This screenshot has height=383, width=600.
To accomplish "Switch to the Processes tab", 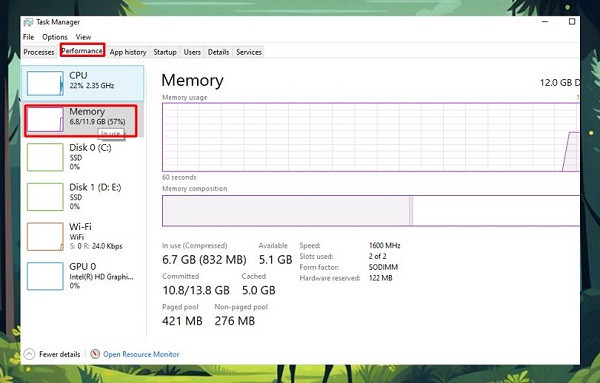I will pyautogui.click(x=39, y=52).
